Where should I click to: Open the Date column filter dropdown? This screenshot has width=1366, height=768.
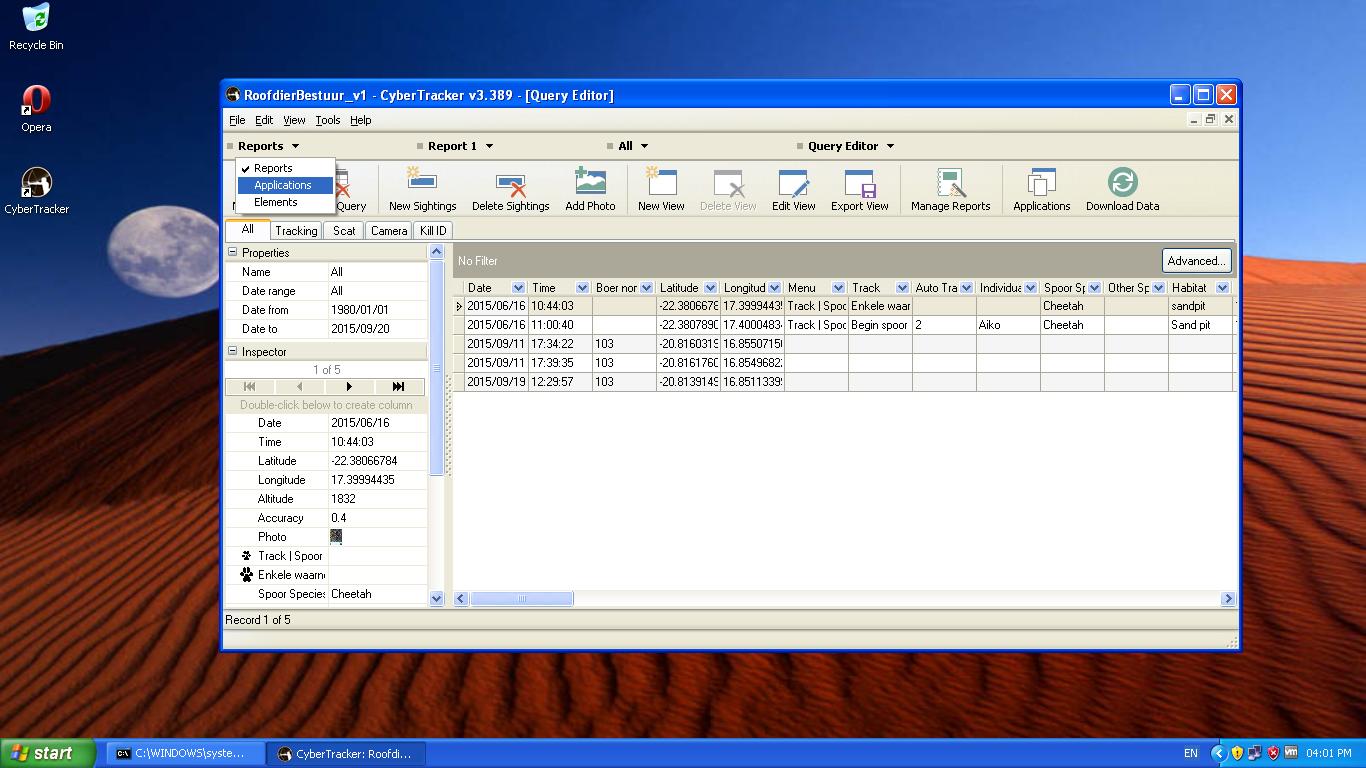(518, 288)
